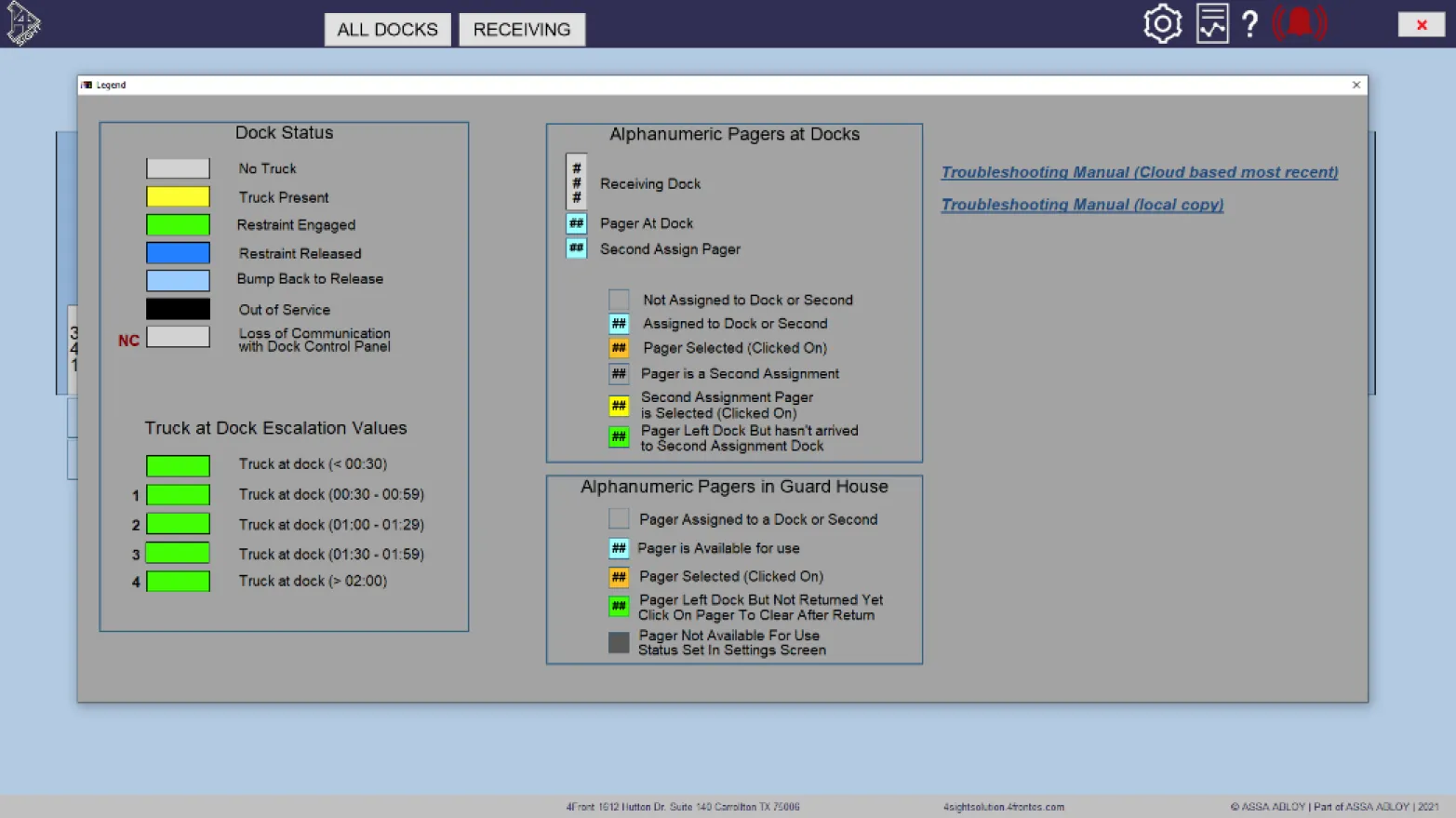
Task: Select the green Pager Left Dock icon
Action: pyautogui.click(x=619, y=606)
